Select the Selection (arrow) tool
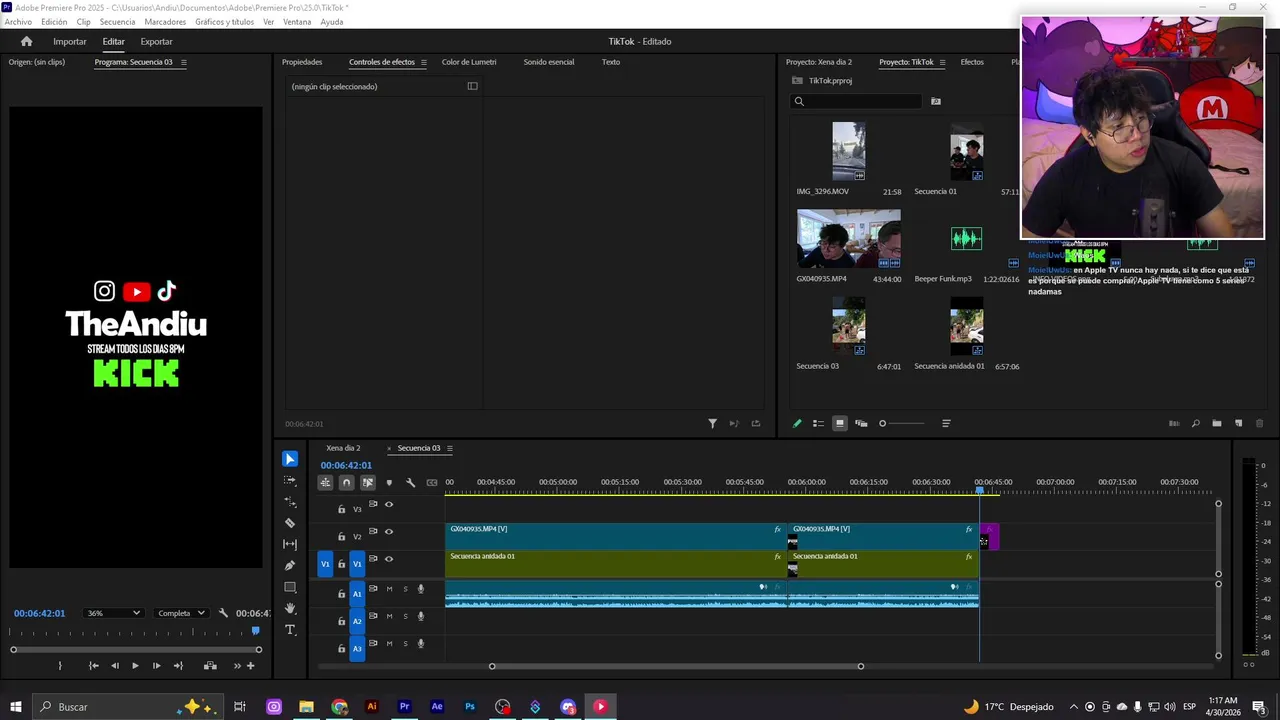 [290, 459]
